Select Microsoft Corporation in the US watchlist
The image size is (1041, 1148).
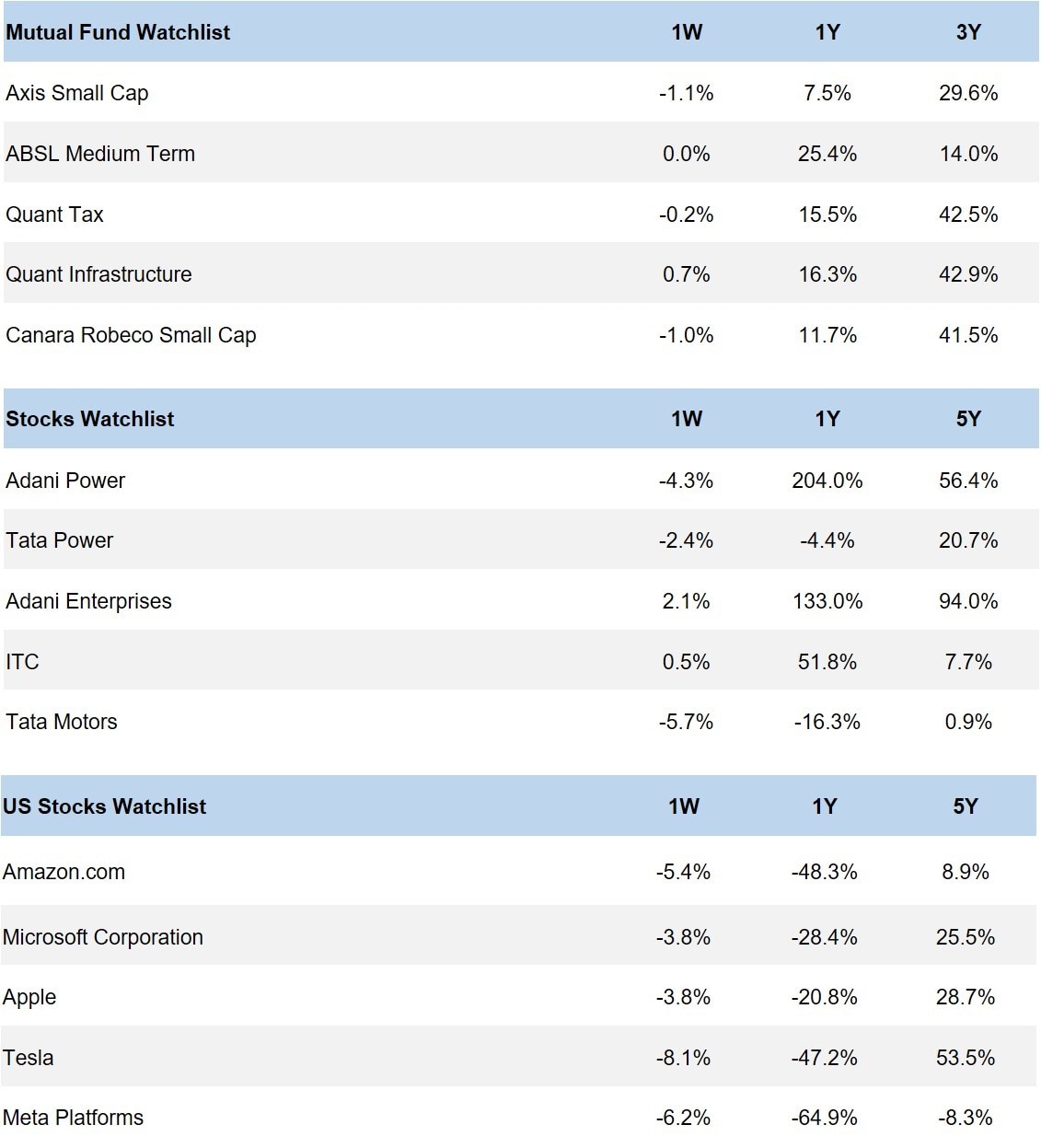pyautogui.click(x=103, y=937)
